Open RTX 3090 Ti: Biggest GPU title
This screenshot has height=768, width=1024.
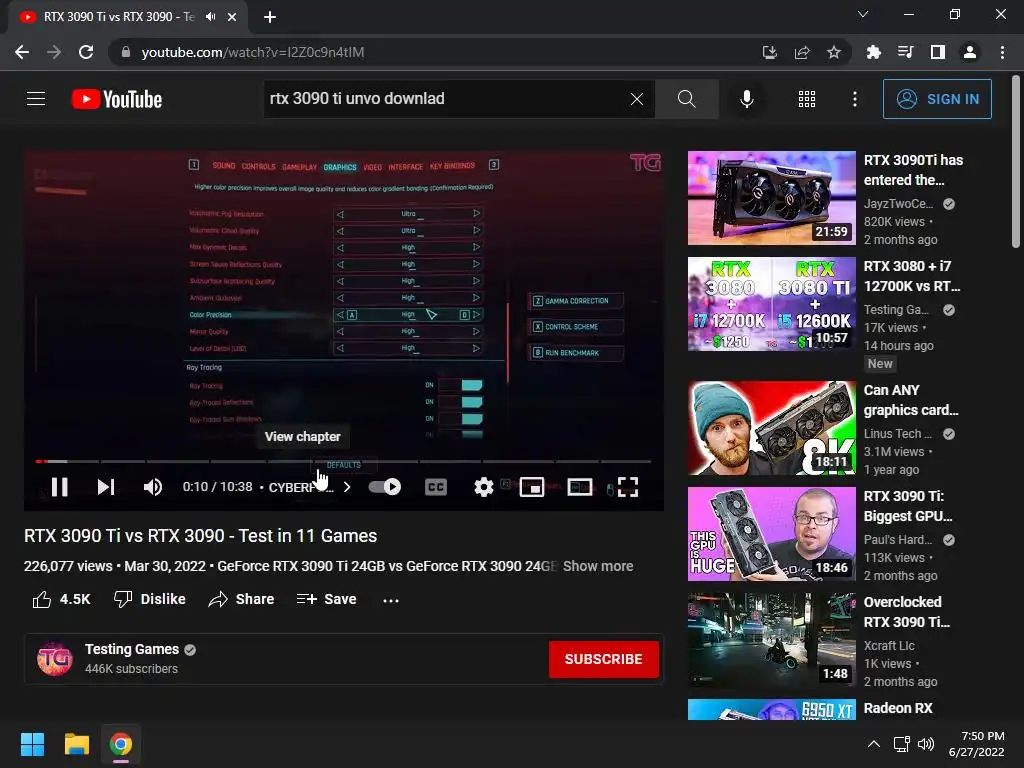click(908, 506)
